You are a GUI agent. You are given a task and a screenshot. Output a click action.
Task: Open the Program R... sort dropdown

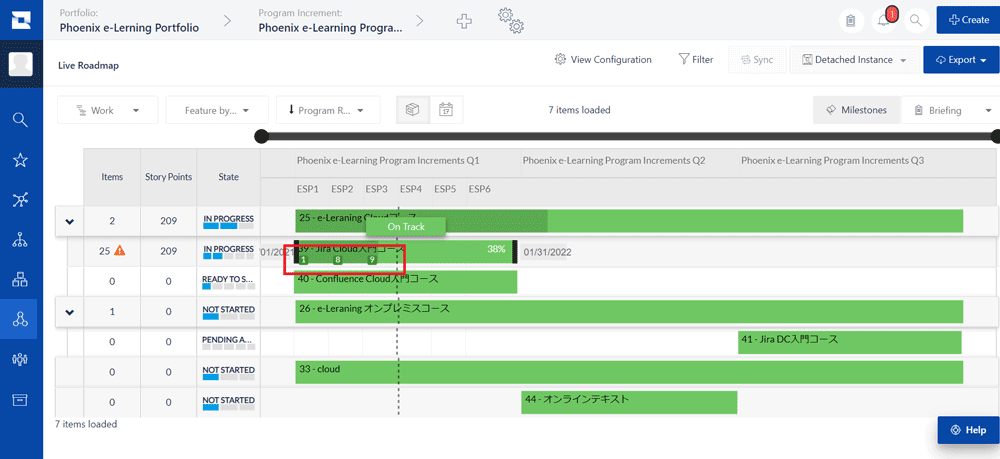click(x=328, y=110)
